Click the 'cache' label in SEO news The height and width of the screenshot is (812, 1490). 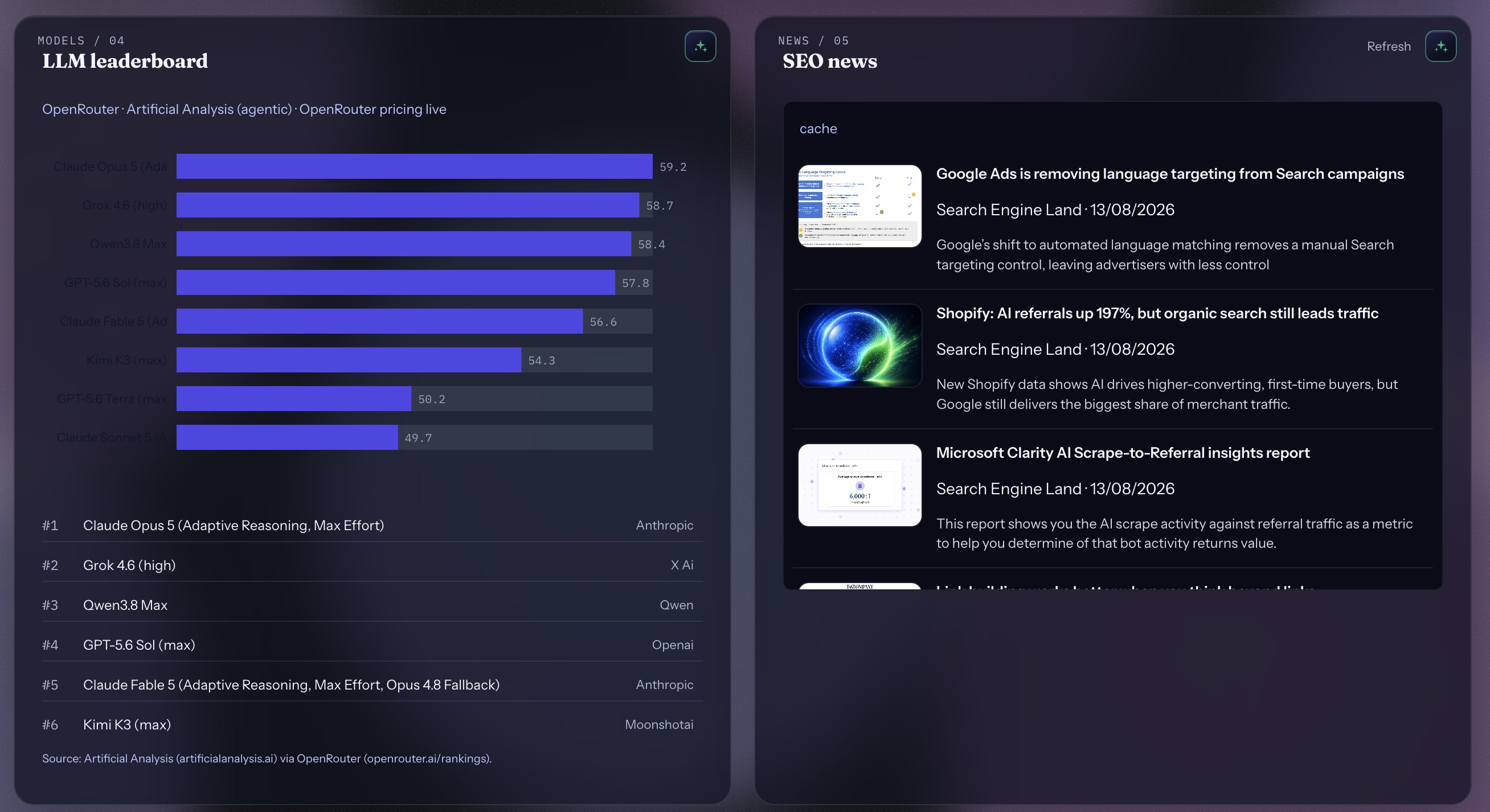pos(818,128)
